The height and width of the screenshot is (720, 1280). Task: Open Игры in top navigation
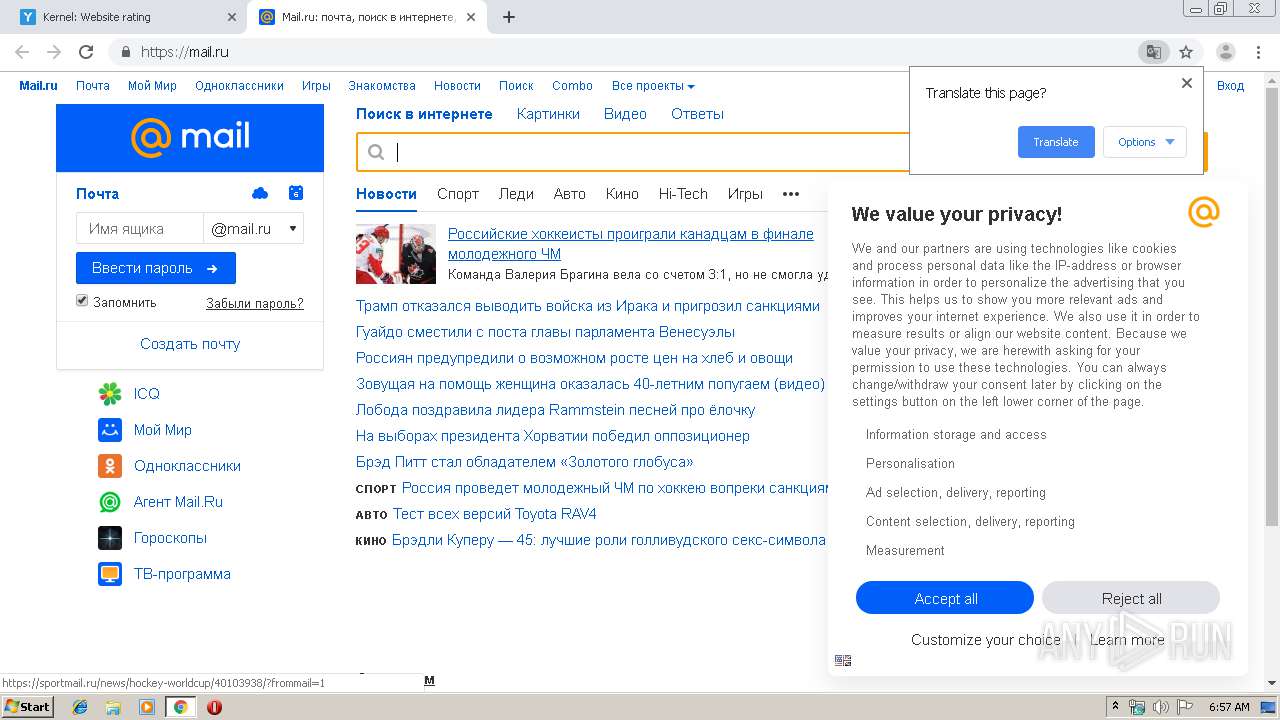point(316,86)
